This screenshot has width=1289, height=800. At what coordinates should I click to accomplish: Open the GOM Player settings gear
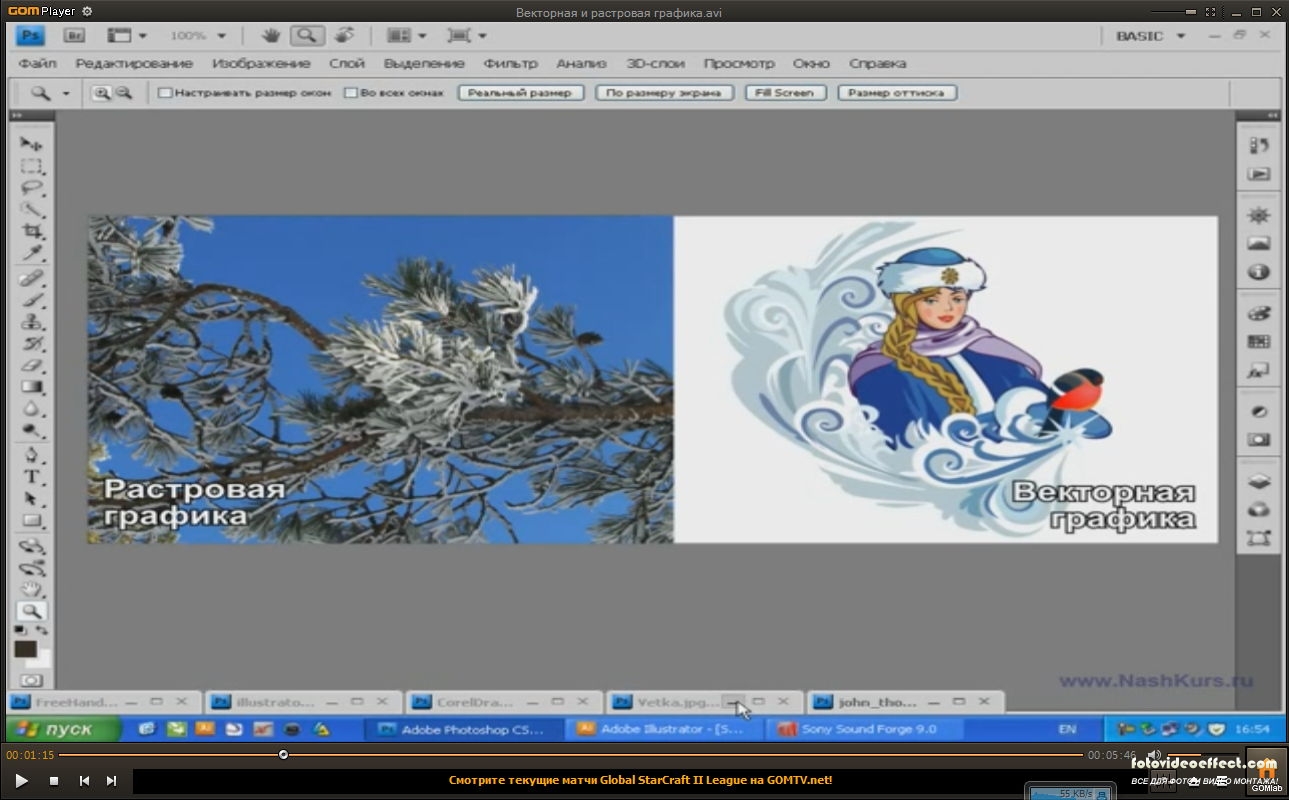tap(87, 11)
